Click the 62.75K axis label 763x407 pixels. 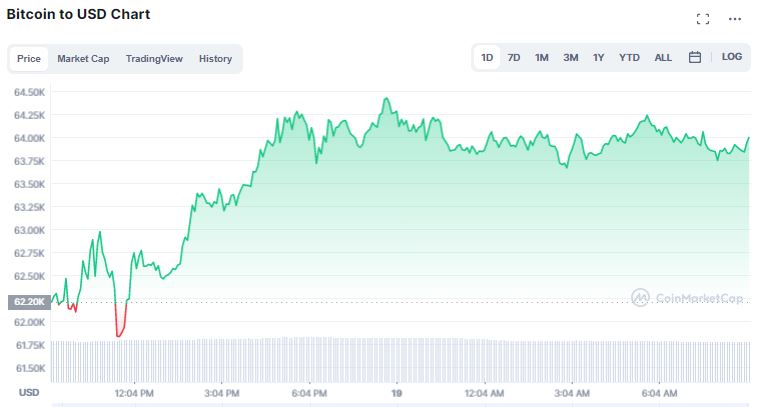pos(29,253)
